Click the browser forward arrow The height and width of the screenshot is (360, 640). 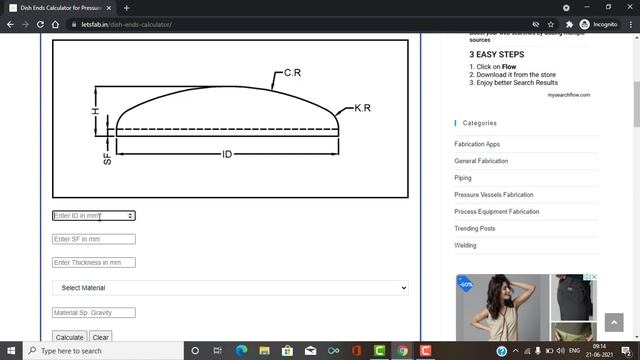pos(25,24)
